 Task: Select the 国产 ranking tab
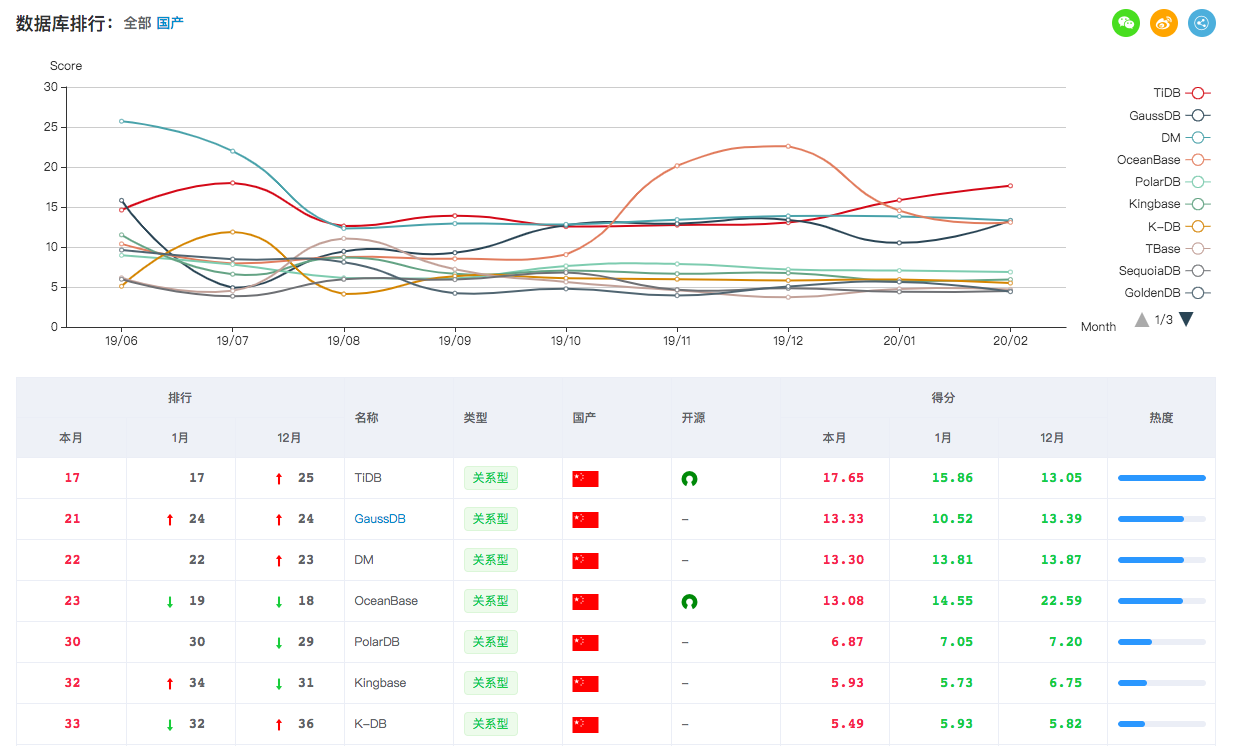coord(170,23)
